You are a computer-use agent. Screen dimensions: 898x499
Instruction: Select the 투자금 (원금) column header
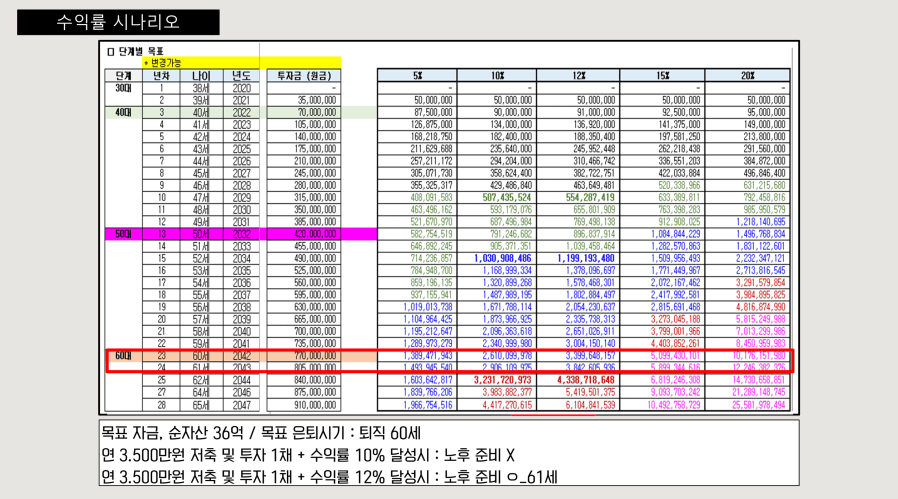coord(301,76)
